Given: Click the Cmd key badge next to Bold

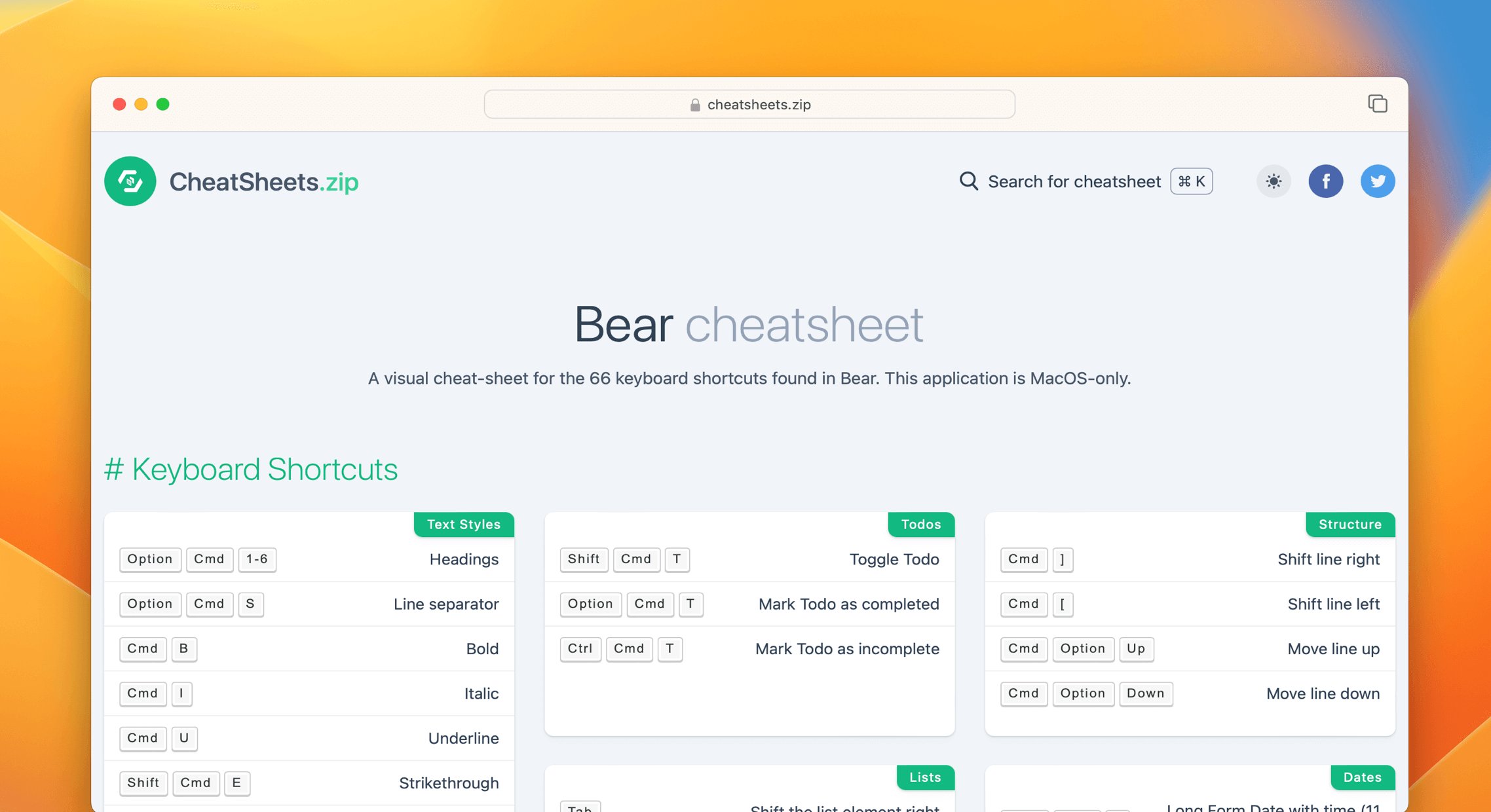Looking at the screenshot, I should coord(143,649).
